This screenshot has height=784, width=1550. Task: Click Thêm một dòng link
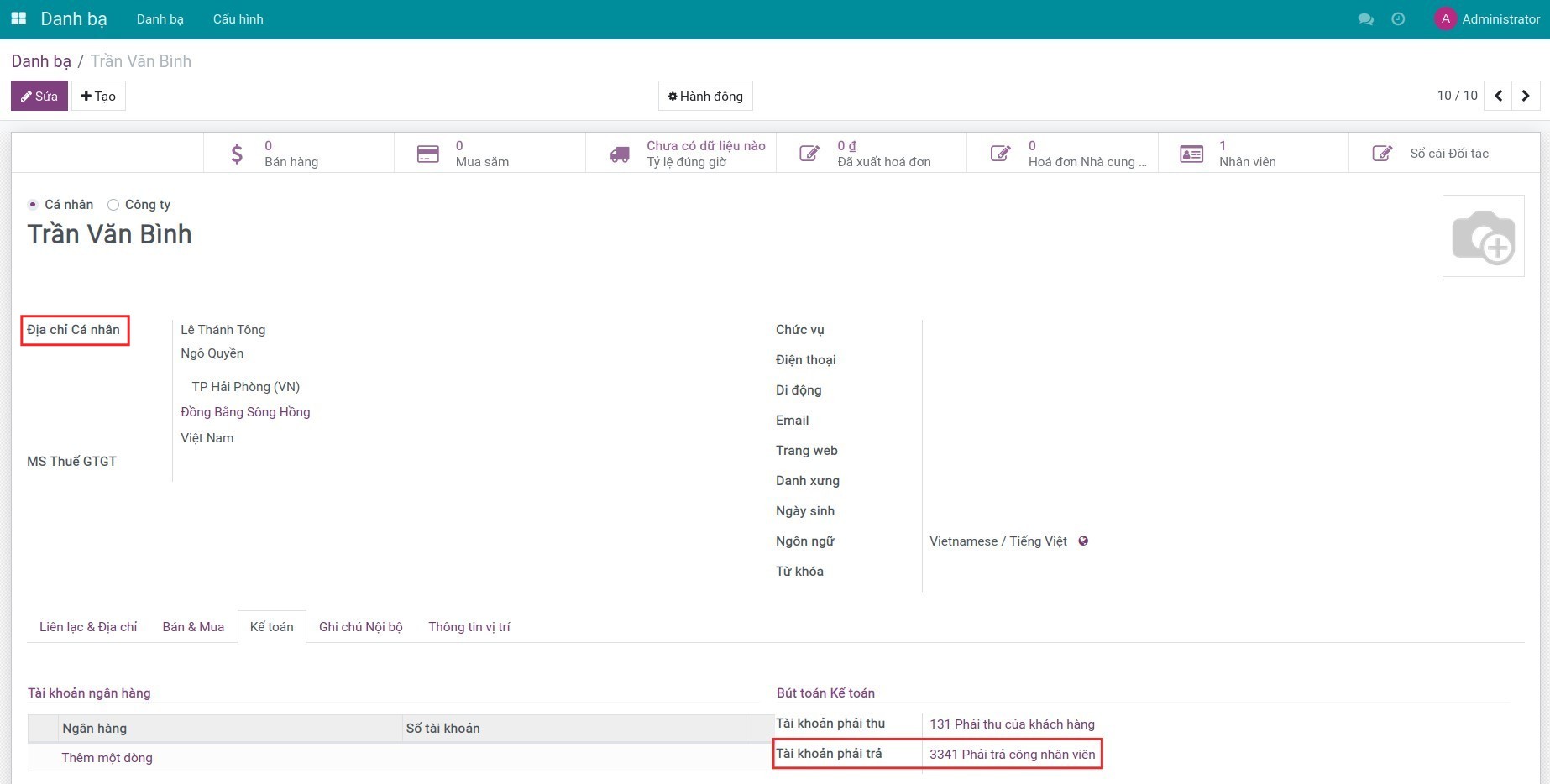coord(107,758)
